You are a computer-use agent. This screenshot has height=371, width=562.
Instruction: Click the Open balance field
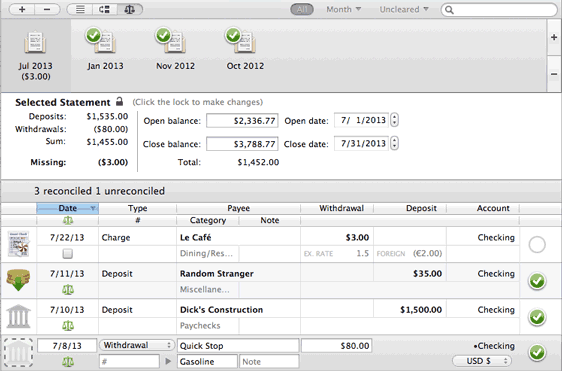[242, 121]
